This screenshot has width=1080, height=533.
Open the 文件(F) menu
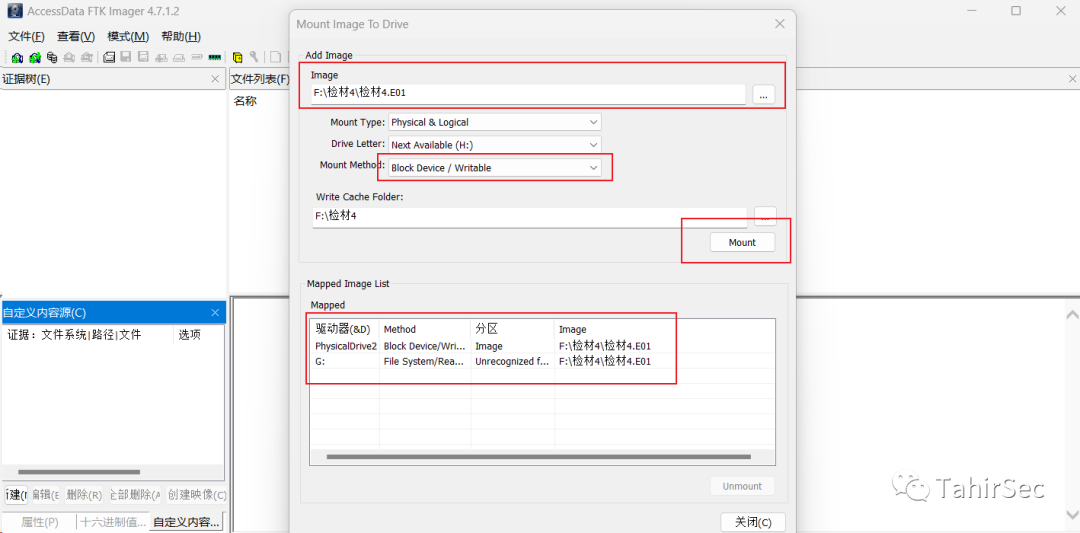click(26, 36)
